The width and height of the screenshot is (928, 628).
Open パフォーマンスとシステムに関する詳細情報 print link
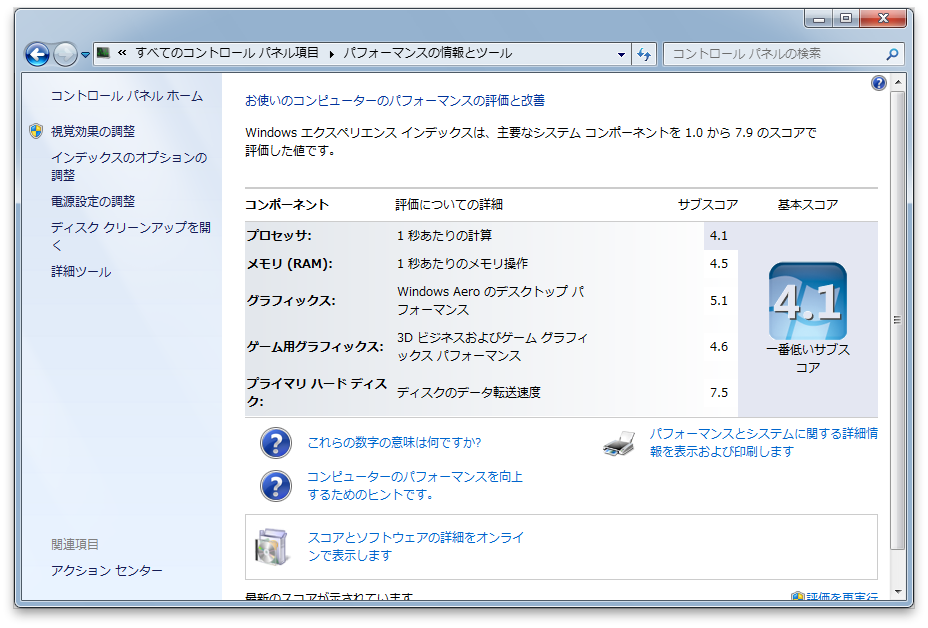763,443
